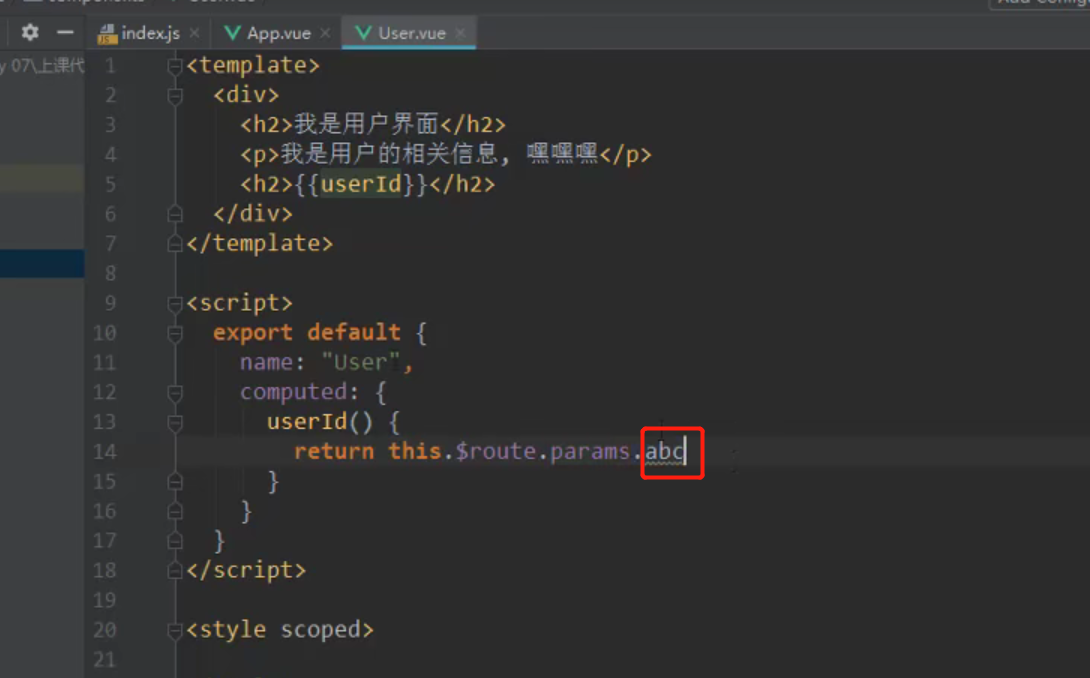Click the export keyword on line 10
Image resolution: width=1090 pixels, height=678 pixels.
pyautogui.click(x=253, y=332)
